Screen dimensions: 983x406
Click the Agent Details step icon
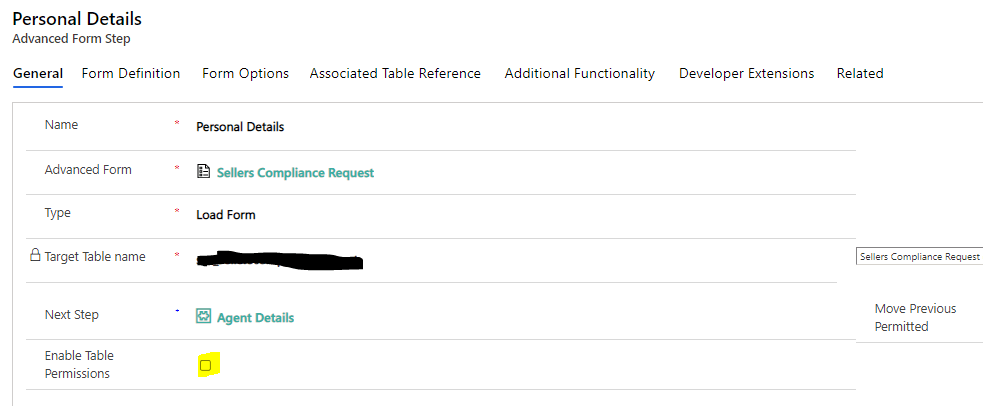point(204,317)
